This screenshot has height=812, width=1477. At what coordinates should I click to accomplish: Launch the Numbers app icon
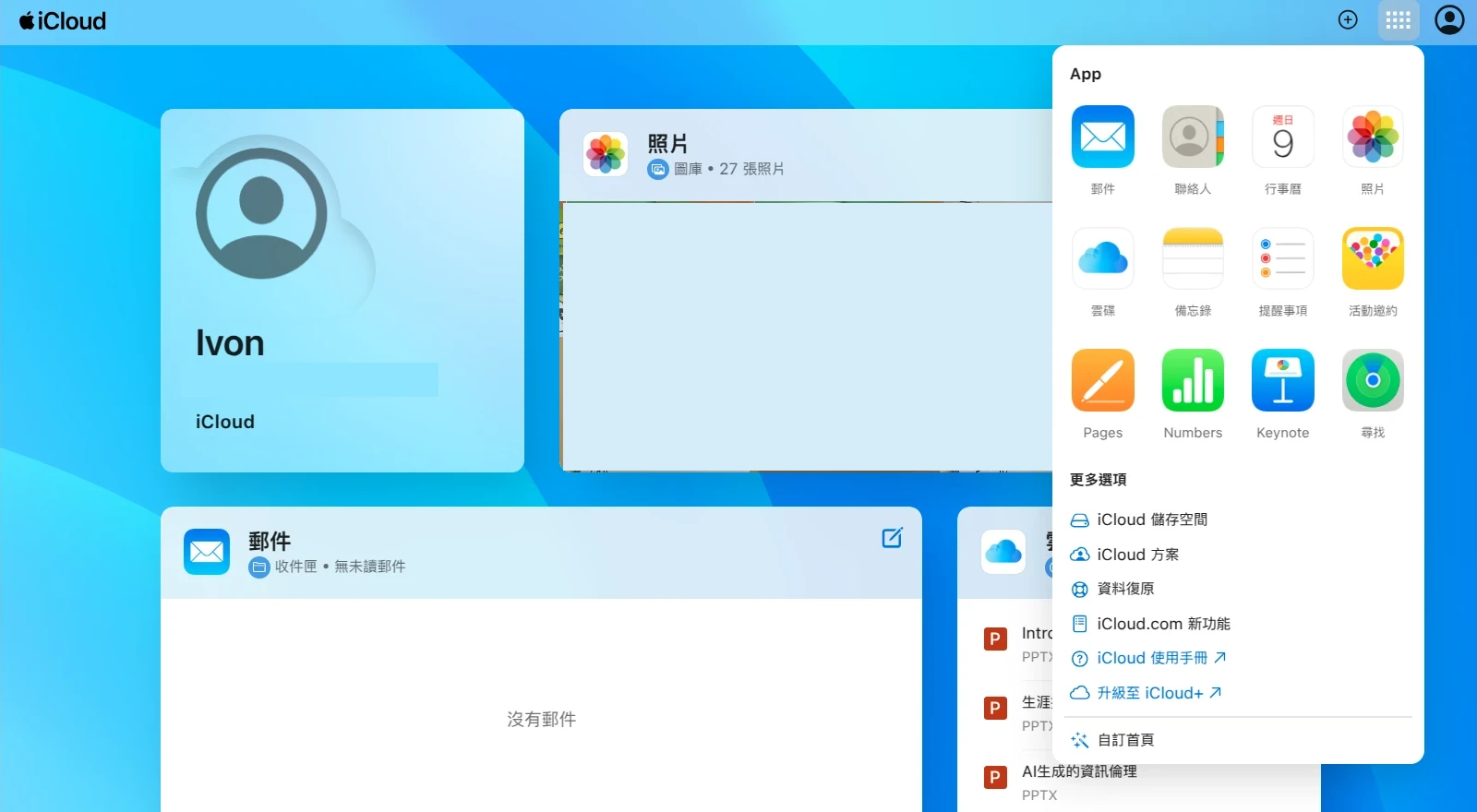click(x=1193, y=380)
